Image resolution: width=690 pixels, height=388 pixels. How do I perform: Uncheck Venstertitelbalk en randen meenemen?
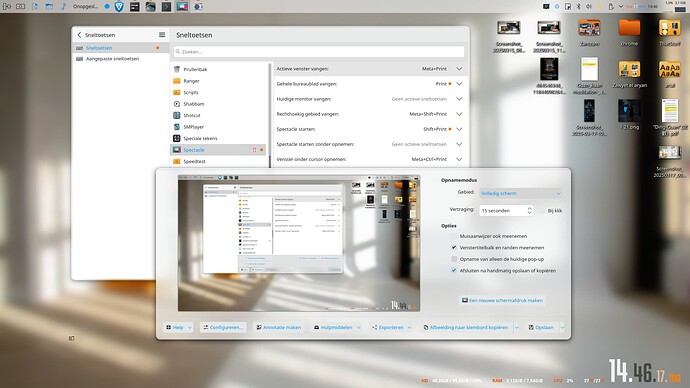(x=454, y=248)
